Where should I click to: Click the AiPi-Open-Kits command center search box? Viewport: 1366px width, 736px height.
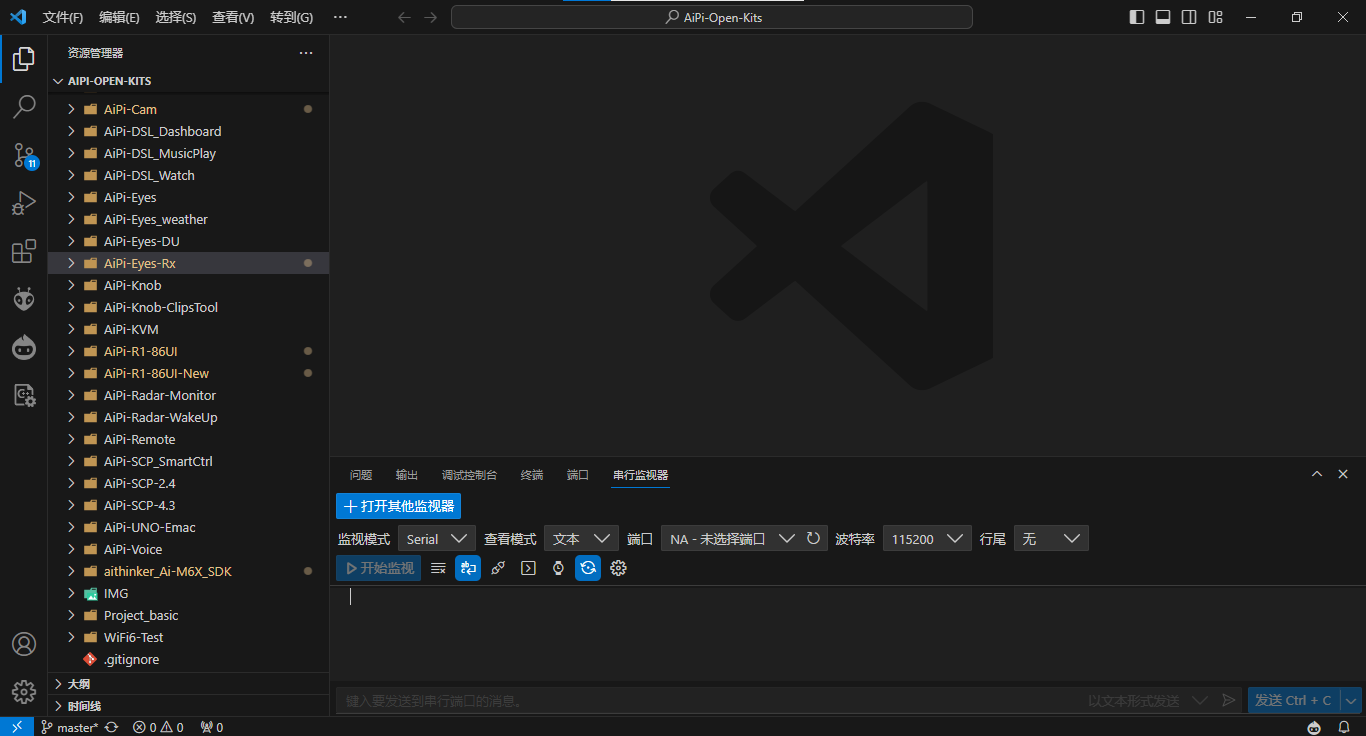click(711, 17)
